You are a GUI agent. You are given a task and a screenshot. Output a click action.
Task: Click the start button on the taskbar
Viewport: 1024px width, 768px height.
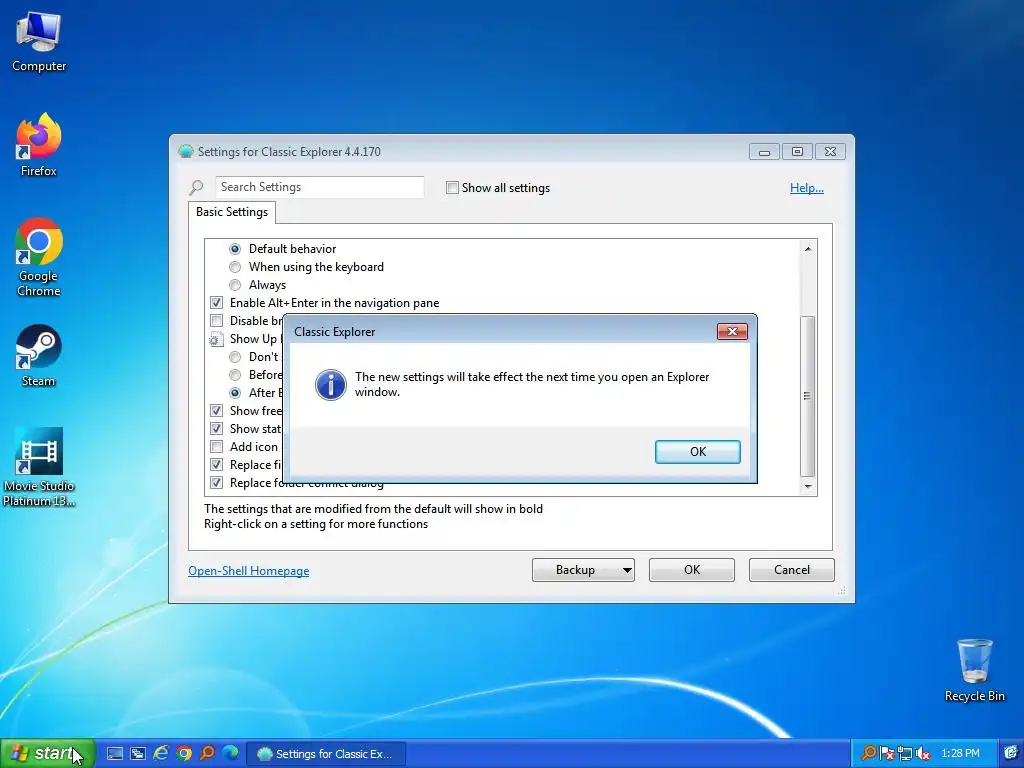click(48, 753)
